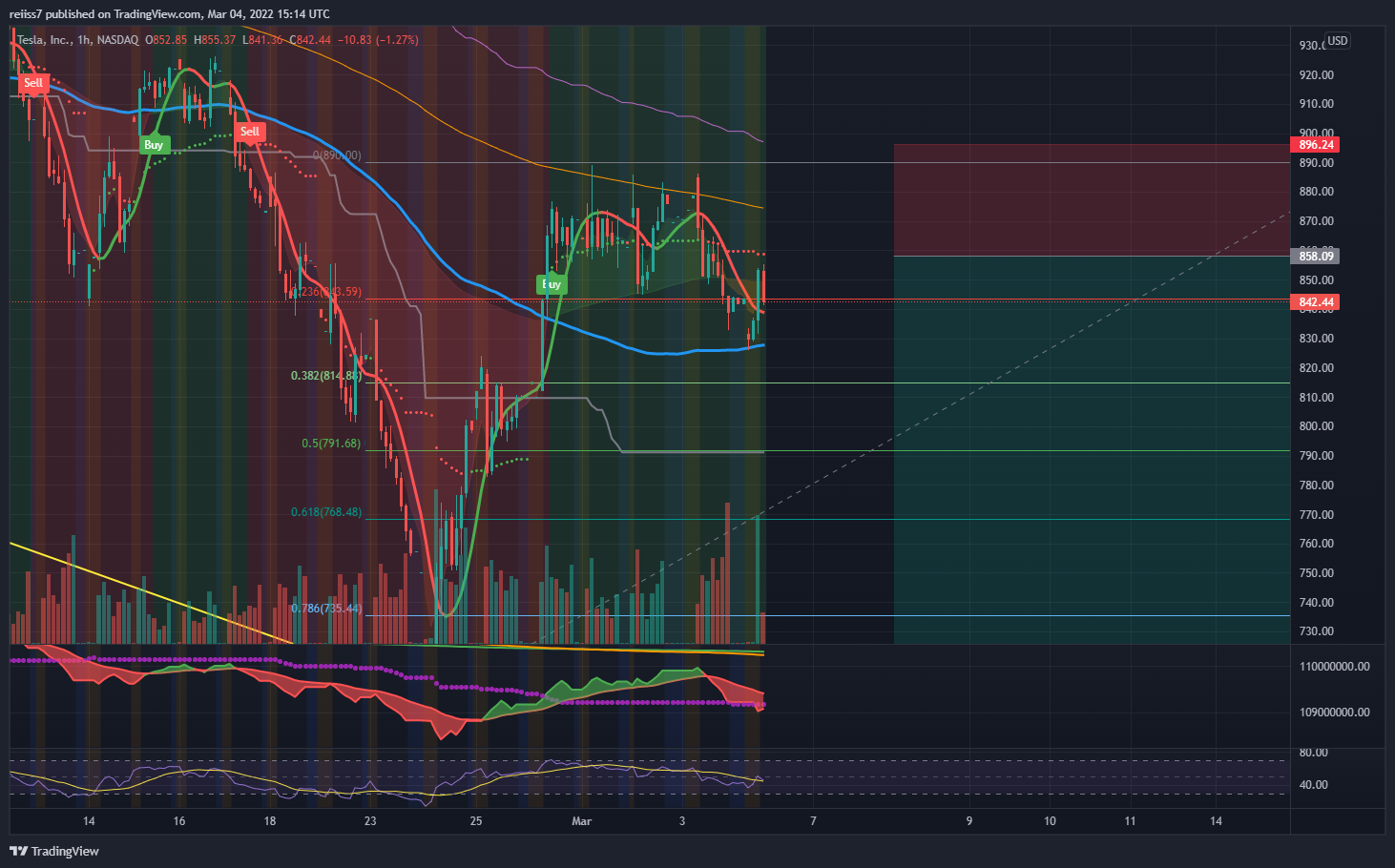Click the 9 date on time axis
1395x868 pixels.
[x=969, y=821]
